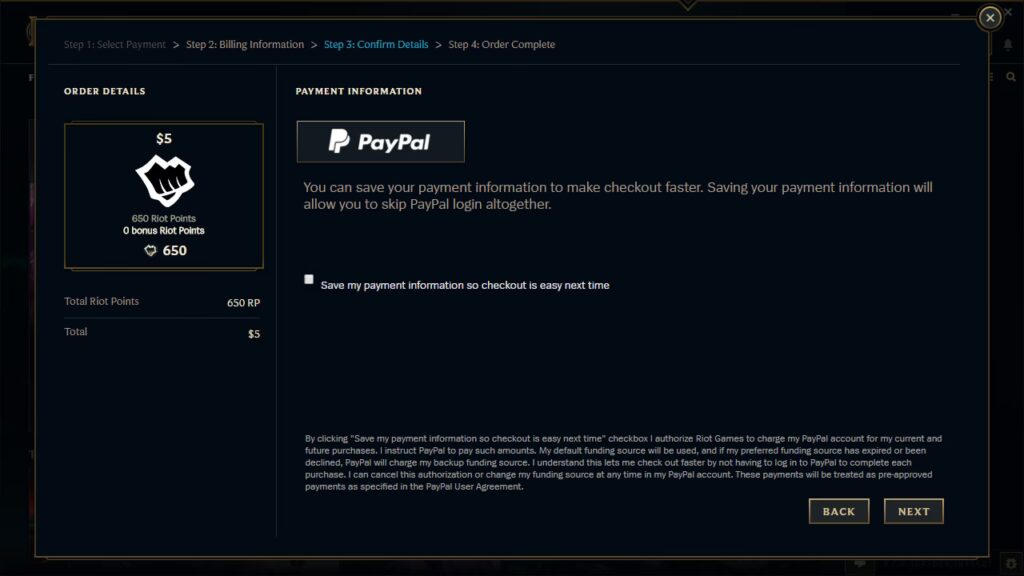
Task: Click the search magnifier icon
Action: 1011,77
